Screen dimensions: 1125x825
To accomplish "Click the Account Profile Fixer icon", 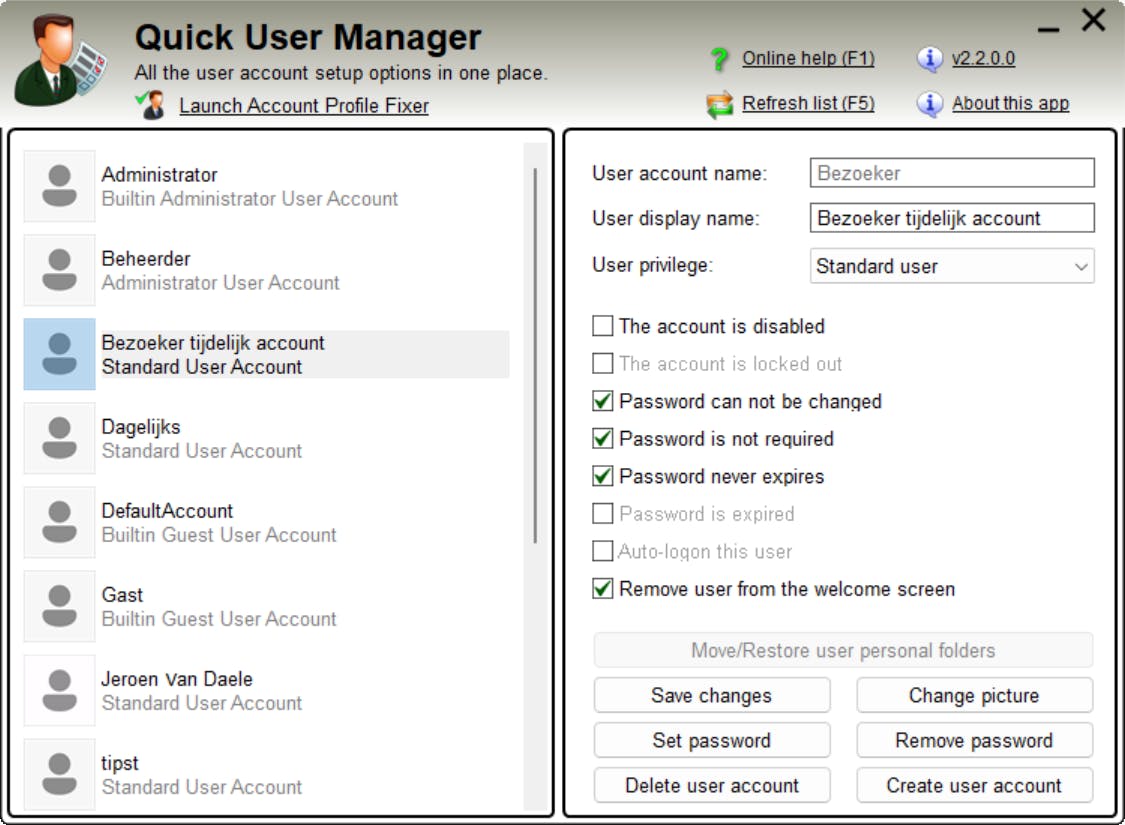I will (153, 105).
